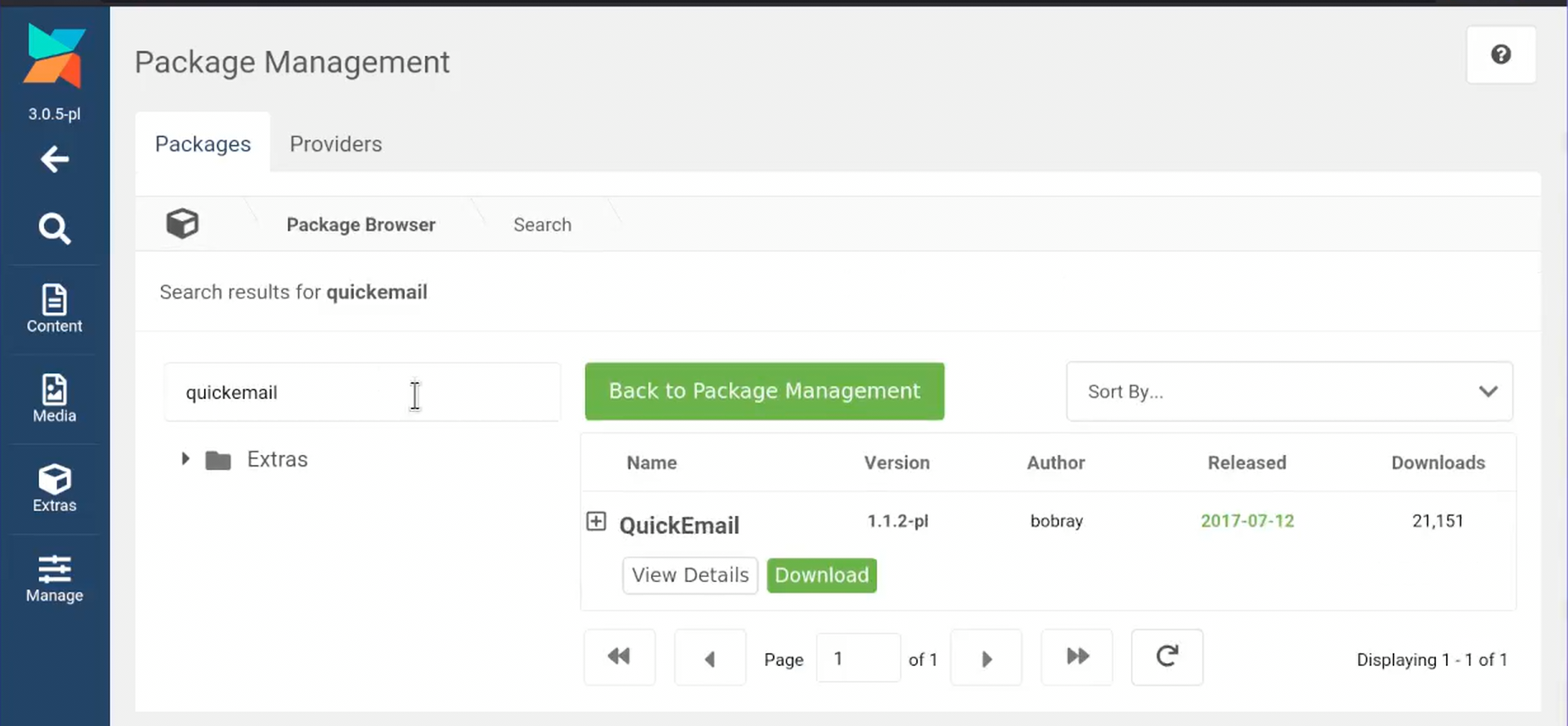Click the help question mark button

point(1500,55)
